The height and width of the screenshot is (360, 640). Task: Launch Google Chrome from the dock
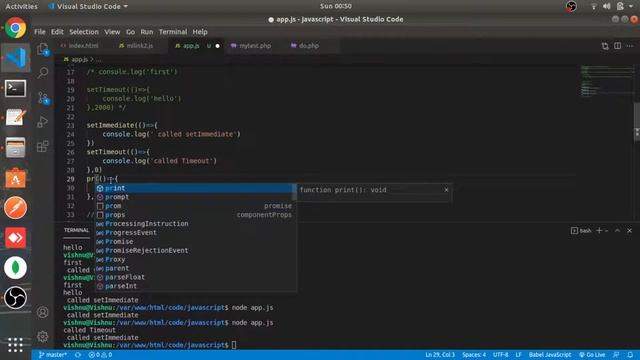tap(16, 28)
